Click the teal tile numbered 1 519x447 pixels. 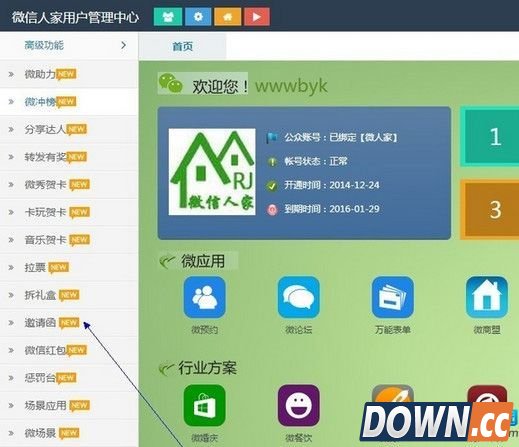pos(490,136)
